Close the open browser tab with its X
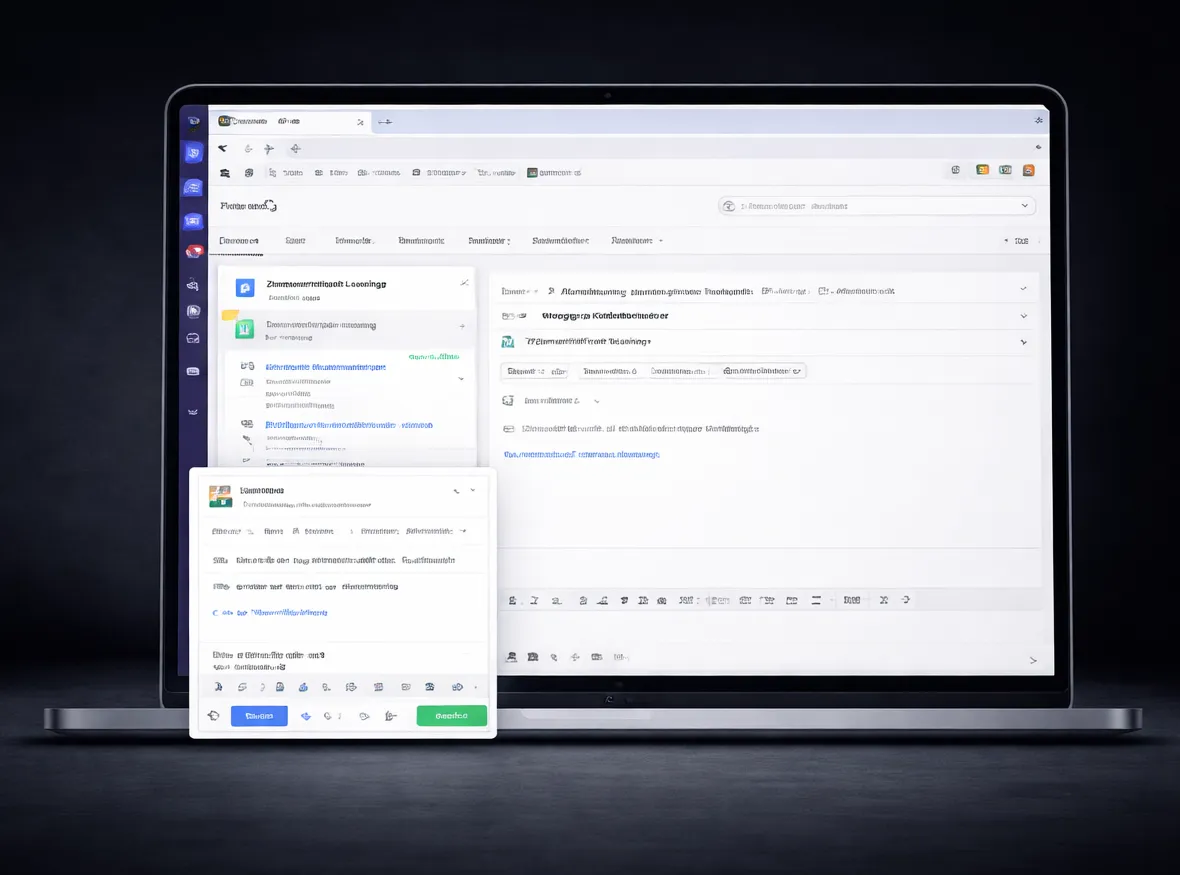 point(360,122)
